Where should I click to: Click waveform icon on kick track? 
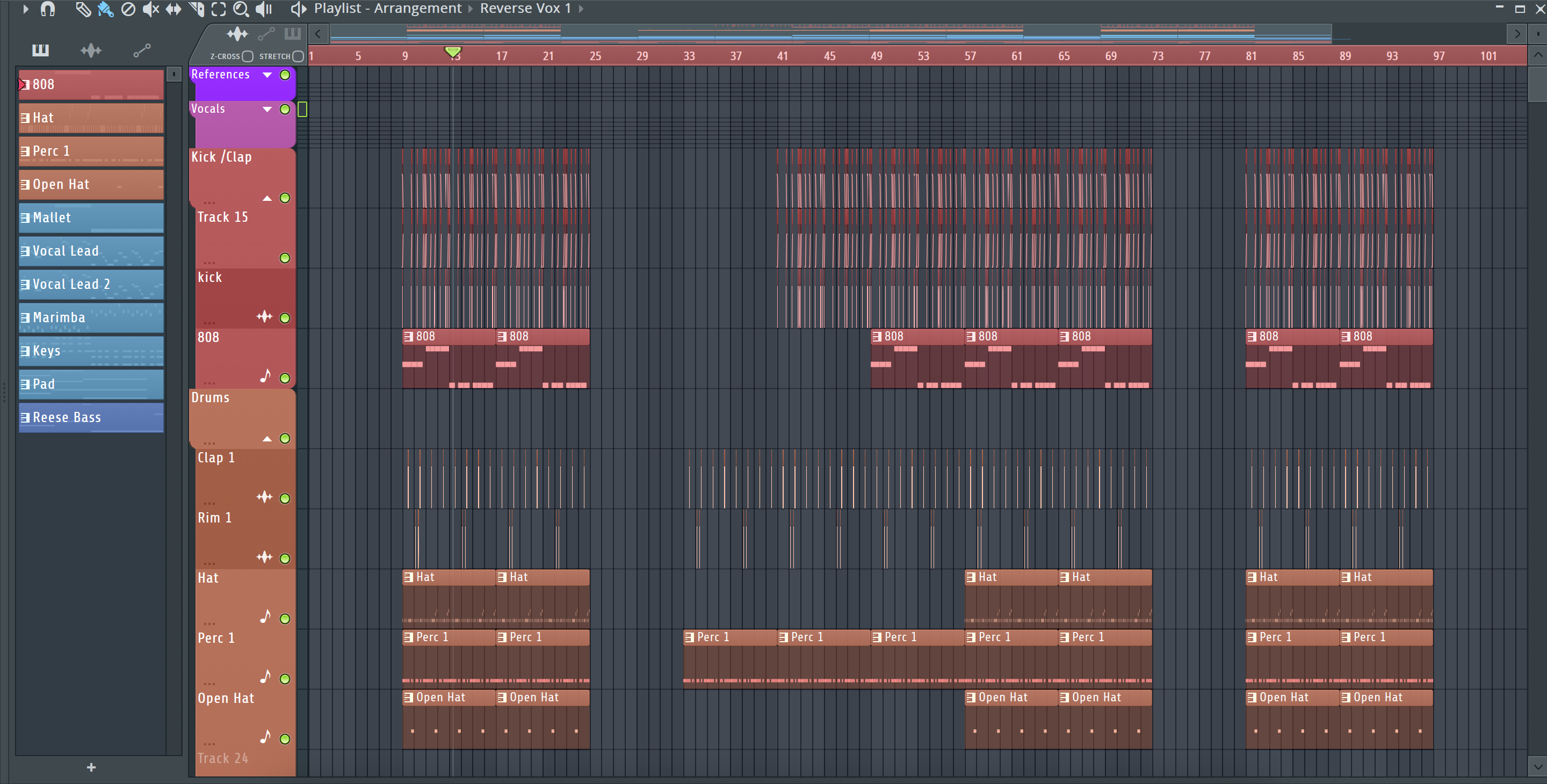pos(264,316)
